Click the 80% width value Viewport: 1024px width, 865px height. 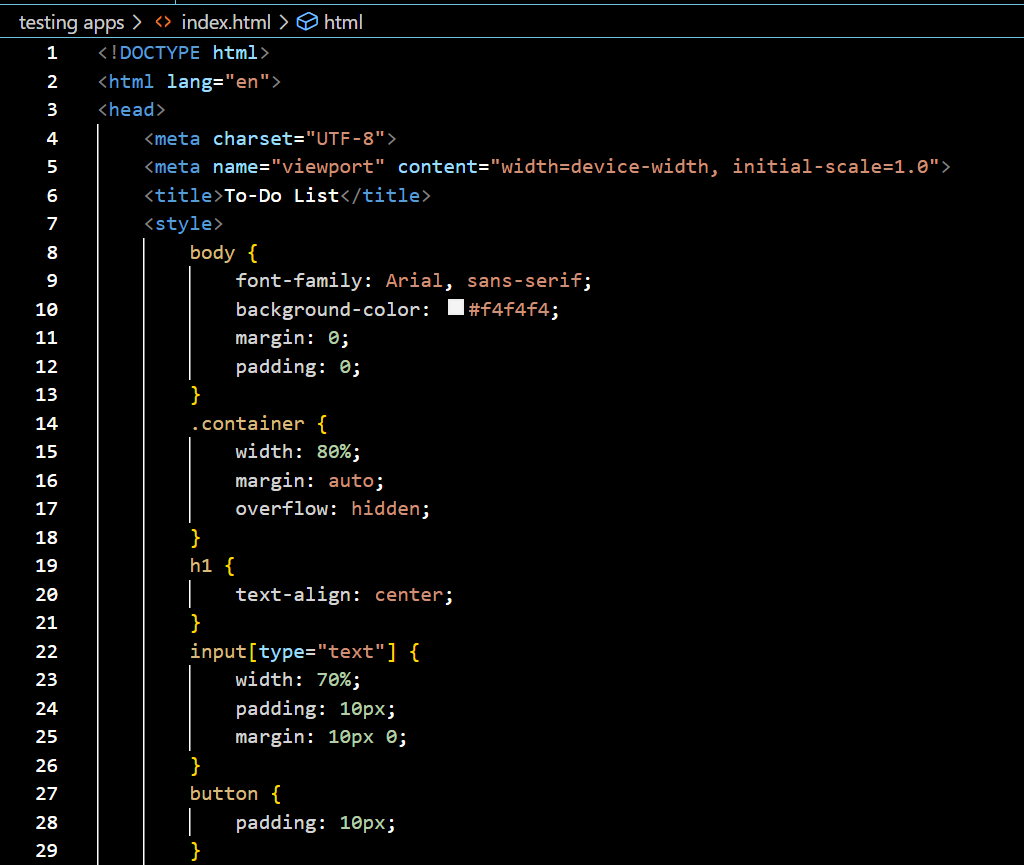334,452
